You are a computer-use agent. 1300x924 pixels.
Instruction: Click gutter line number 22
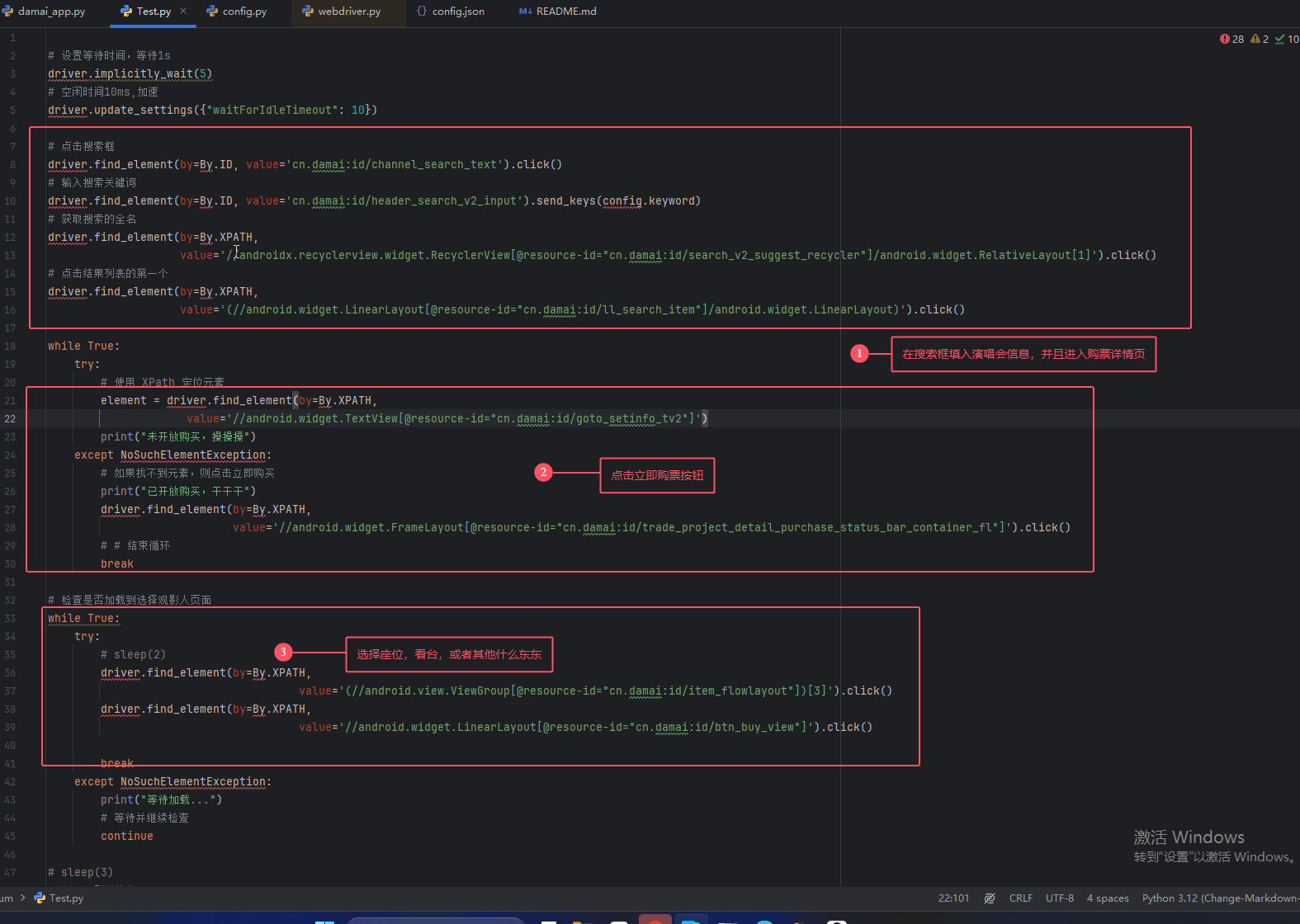pyautogui.click(x=10, y=418)
